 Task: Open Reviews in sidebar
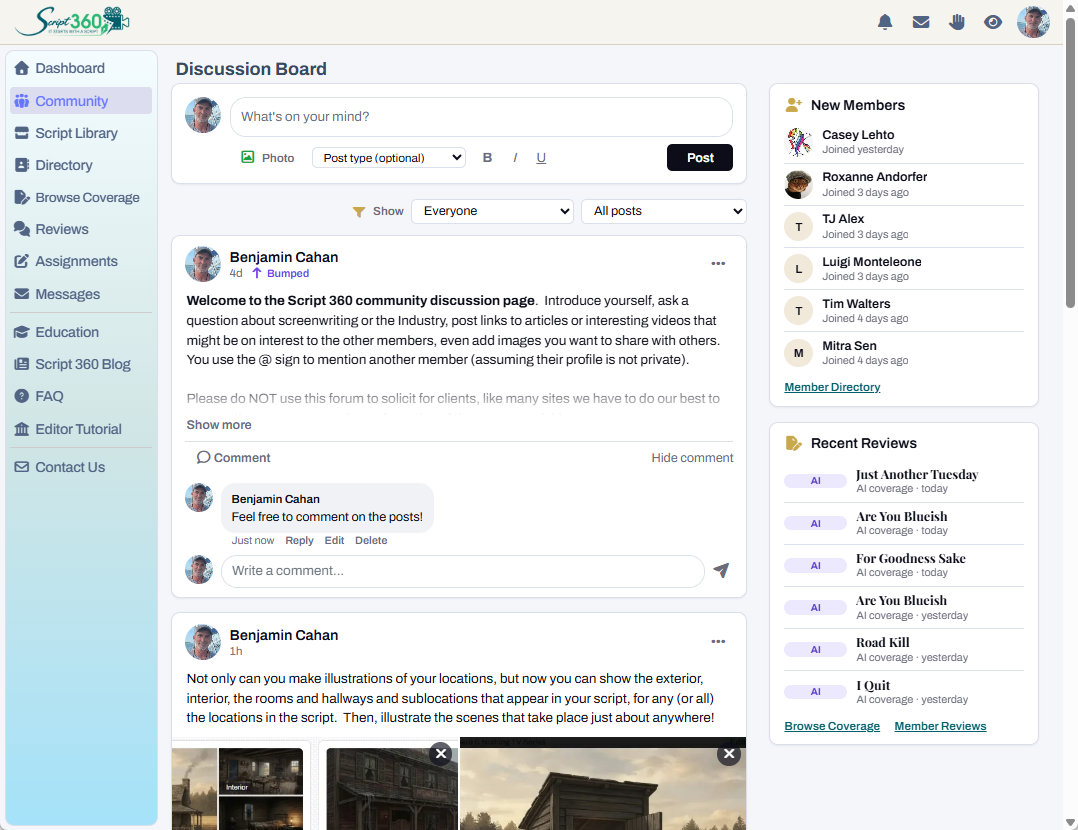coord(81,229)
